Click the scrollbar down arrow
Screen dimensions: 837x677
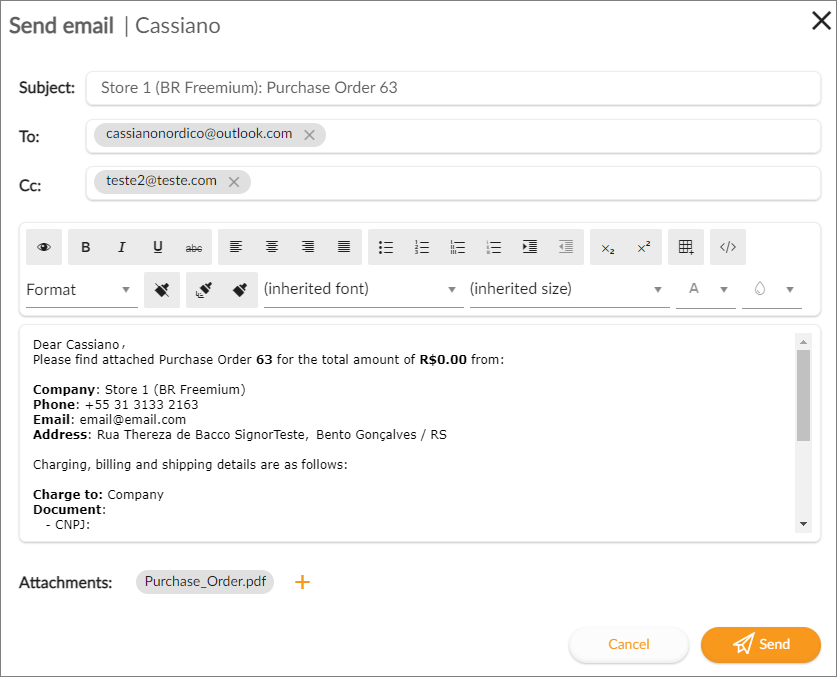coord(803,524)
